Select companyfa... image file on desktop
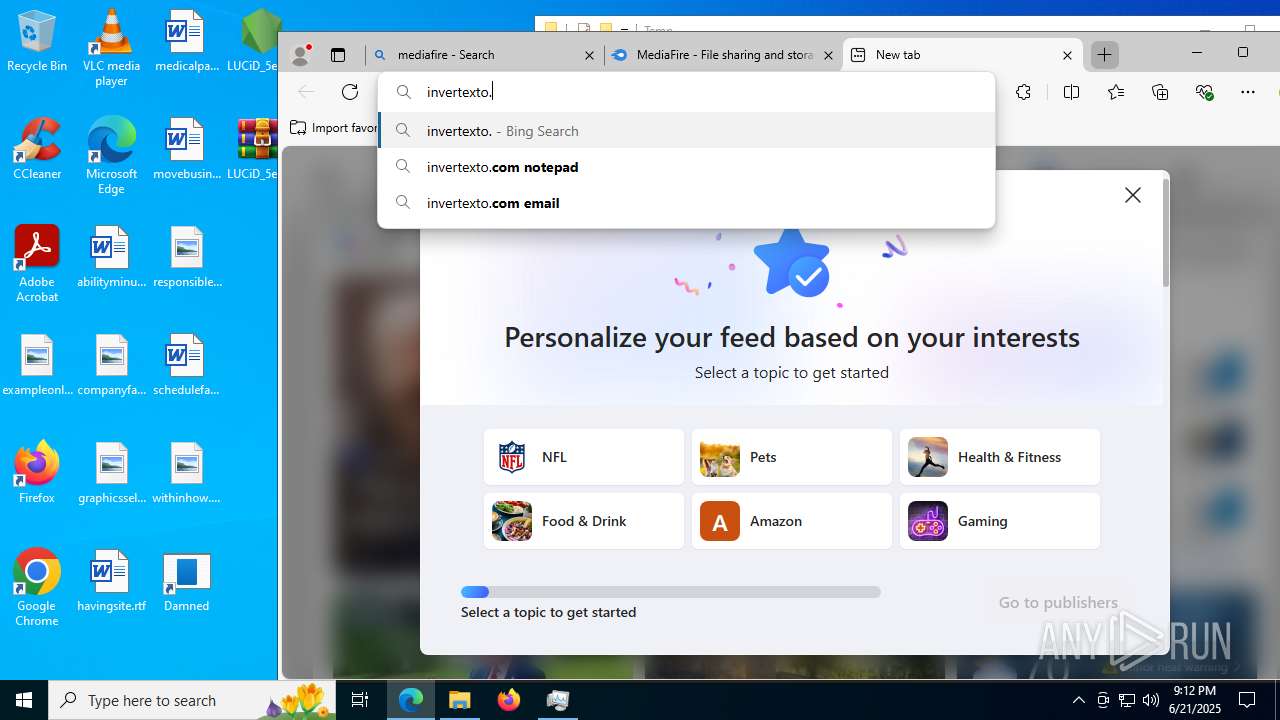 pyautogui.click(x=111, y=365)
